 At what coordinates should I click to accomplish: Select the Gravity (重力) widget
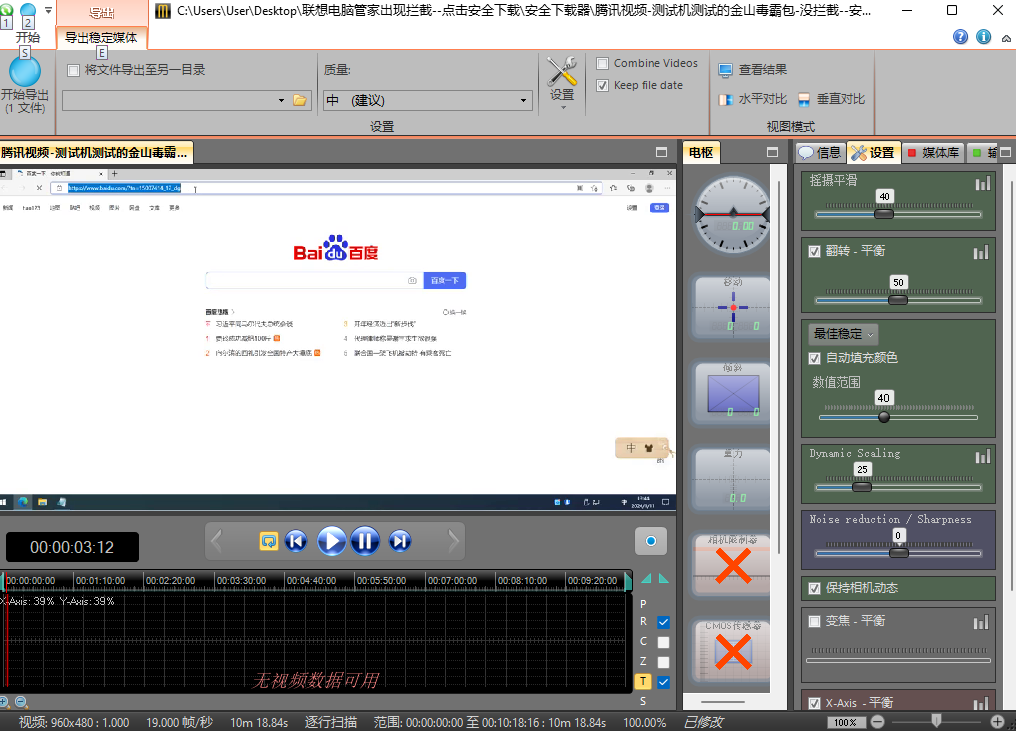[x=732, y=478]
